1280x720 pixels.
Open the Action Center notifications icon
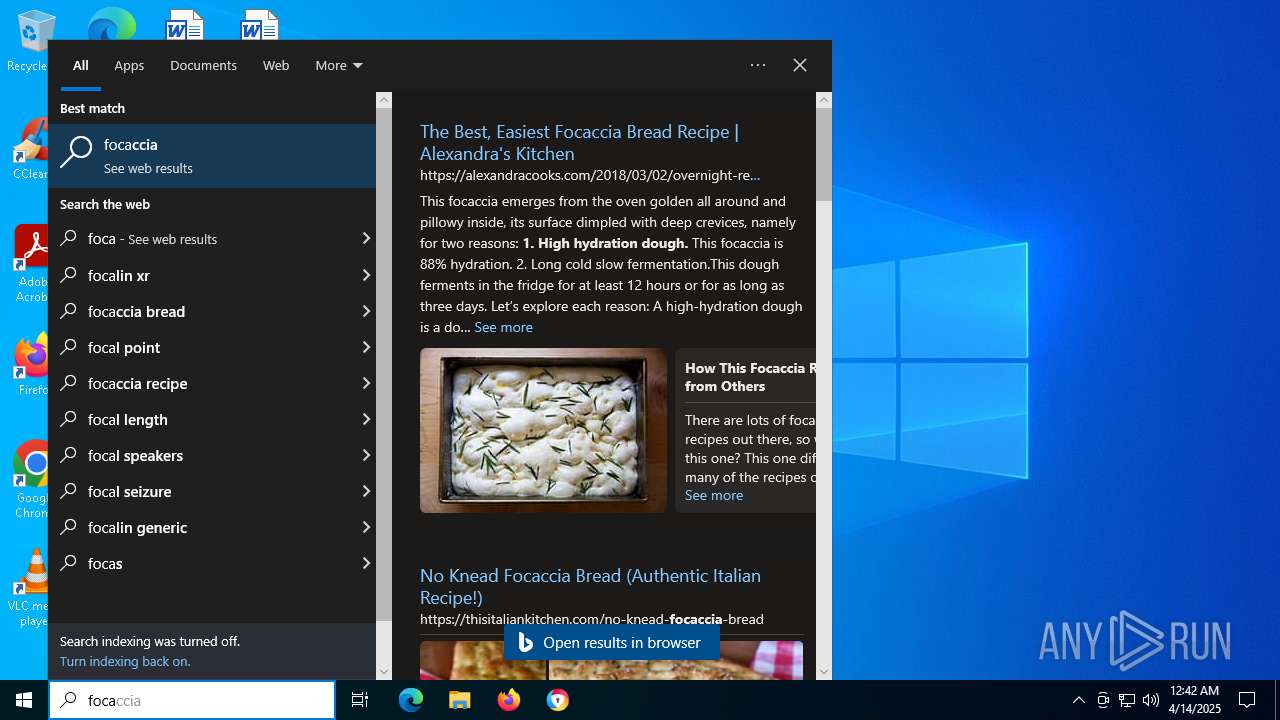[x=1247, y=700]
